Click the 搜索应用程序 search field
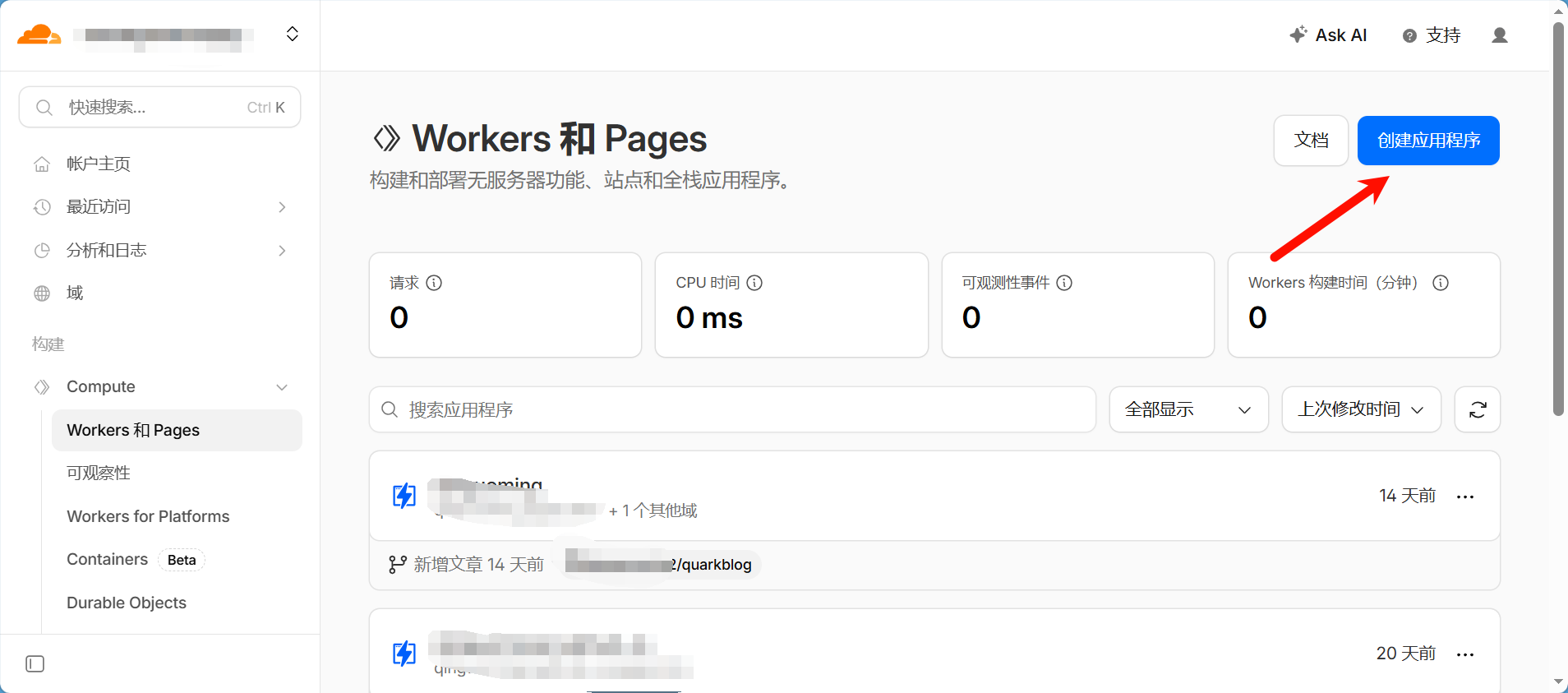This screenshot has width=1568, height=693. (731, 409)
